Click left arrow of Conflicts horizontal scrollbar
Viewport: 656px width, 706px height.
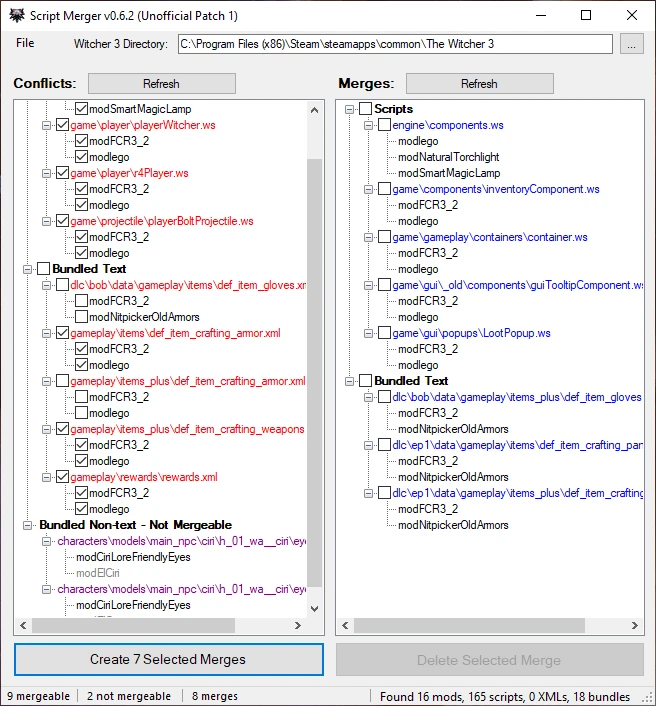[23, 625]
